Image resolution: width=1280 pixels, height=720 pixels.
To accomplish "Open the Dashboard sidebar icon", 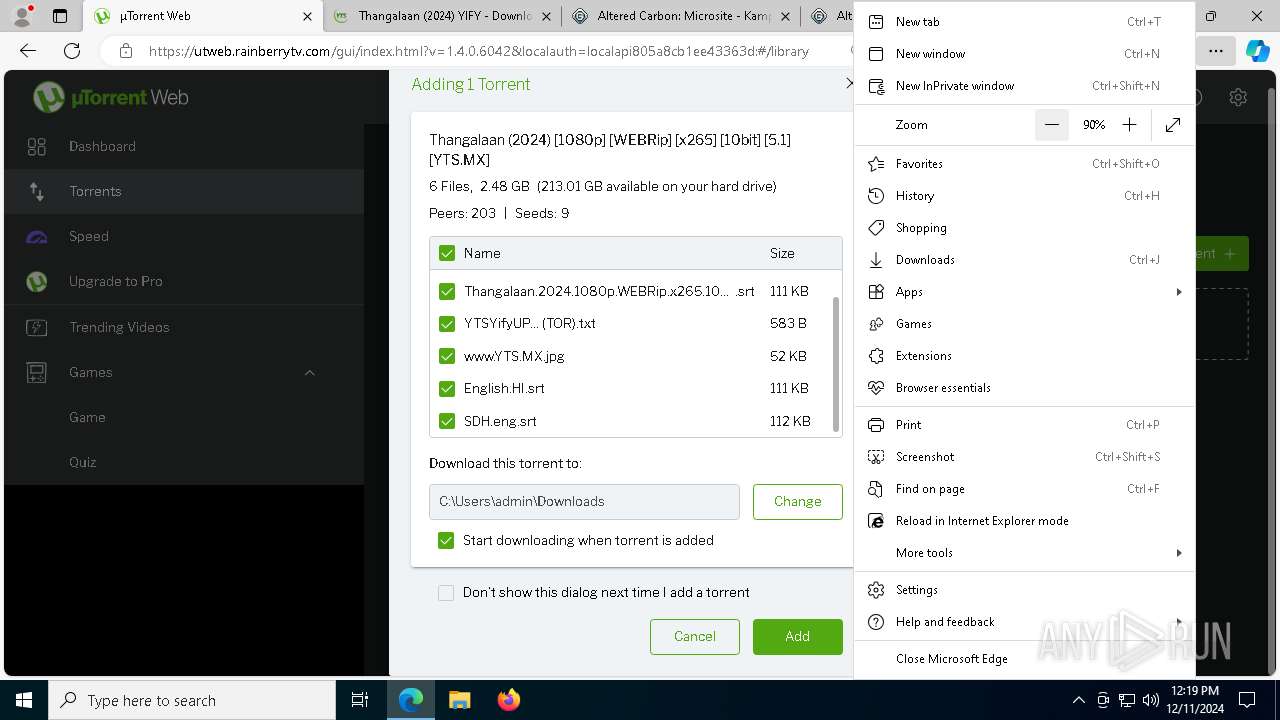I will [37, 147].
